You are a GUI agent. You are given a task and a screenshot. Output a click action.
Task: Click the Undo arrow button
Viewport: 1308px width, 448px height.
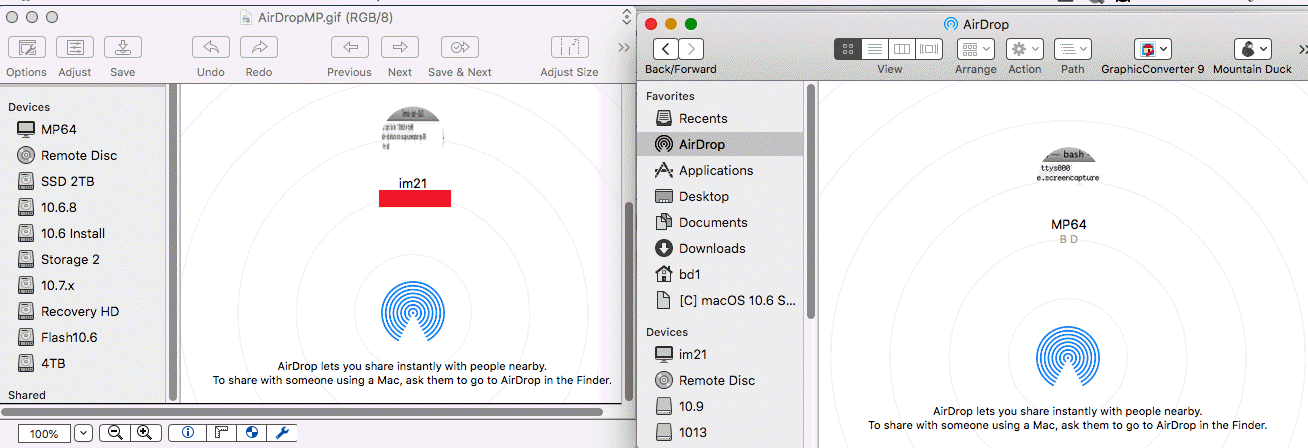[211, 47]
